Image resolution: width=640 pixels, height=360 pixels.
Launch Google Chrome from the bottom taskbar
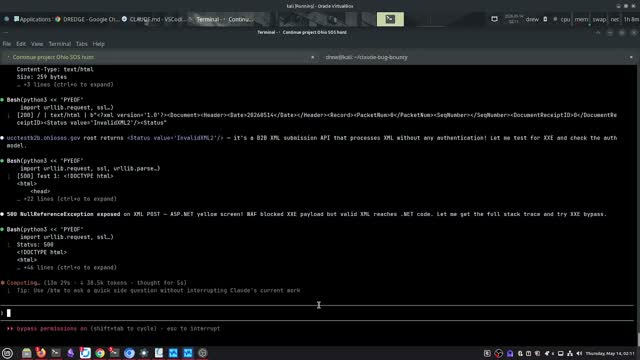[100, 353]
